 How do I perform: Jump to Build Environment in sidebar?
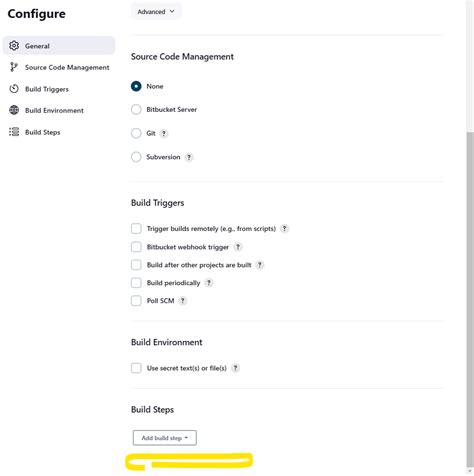coord(54,110)
